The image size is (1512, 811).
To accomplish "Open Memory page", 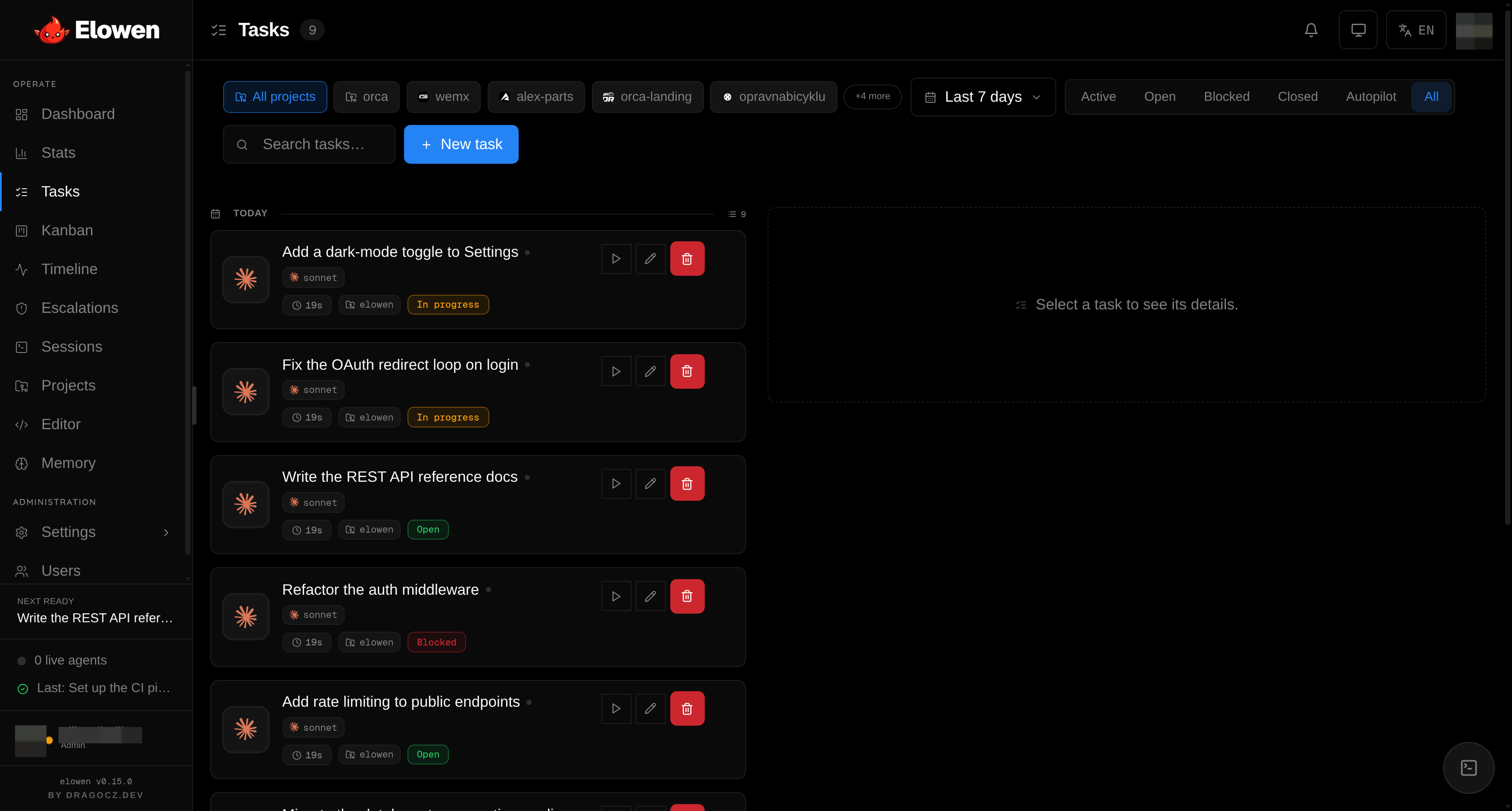I will (x=93, y=463).
